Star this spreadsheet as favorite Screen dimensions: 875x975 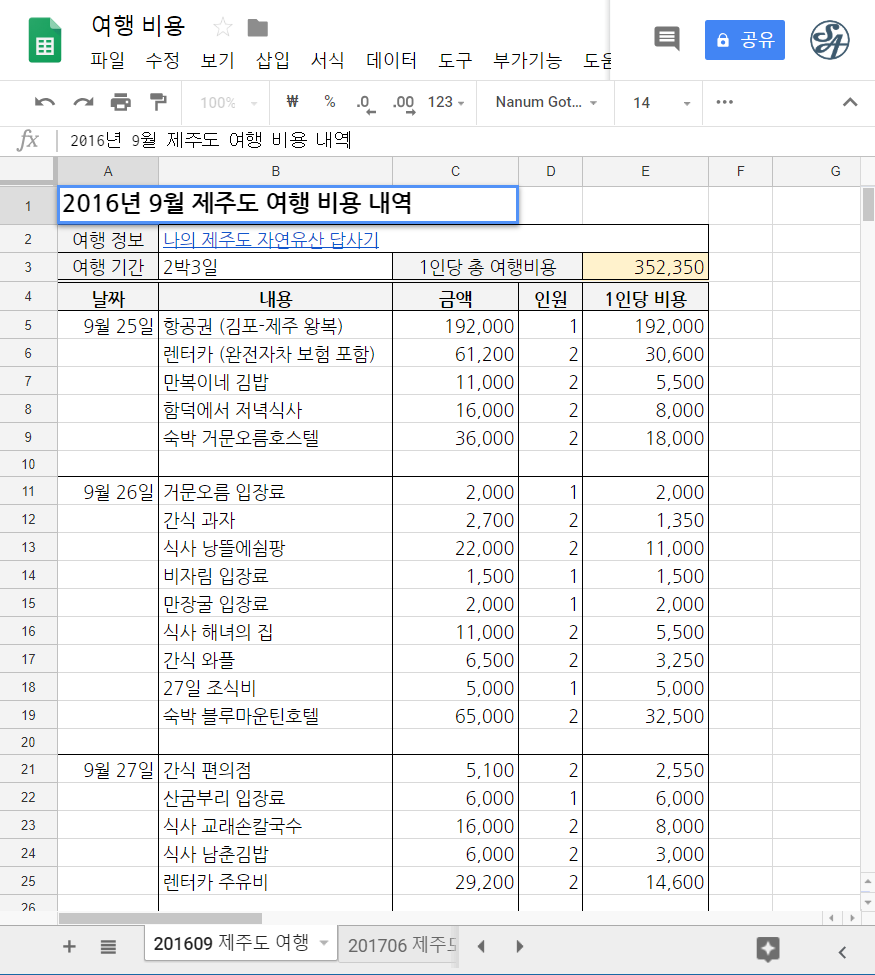click(x=223, y=27)
